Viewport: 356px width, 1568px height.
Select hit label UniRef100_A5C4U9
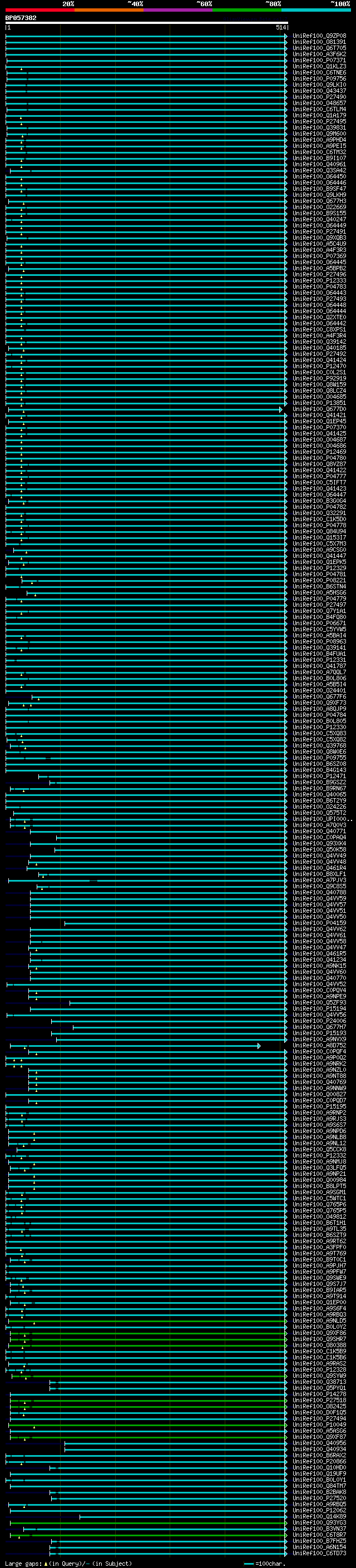tap(319, 244)
